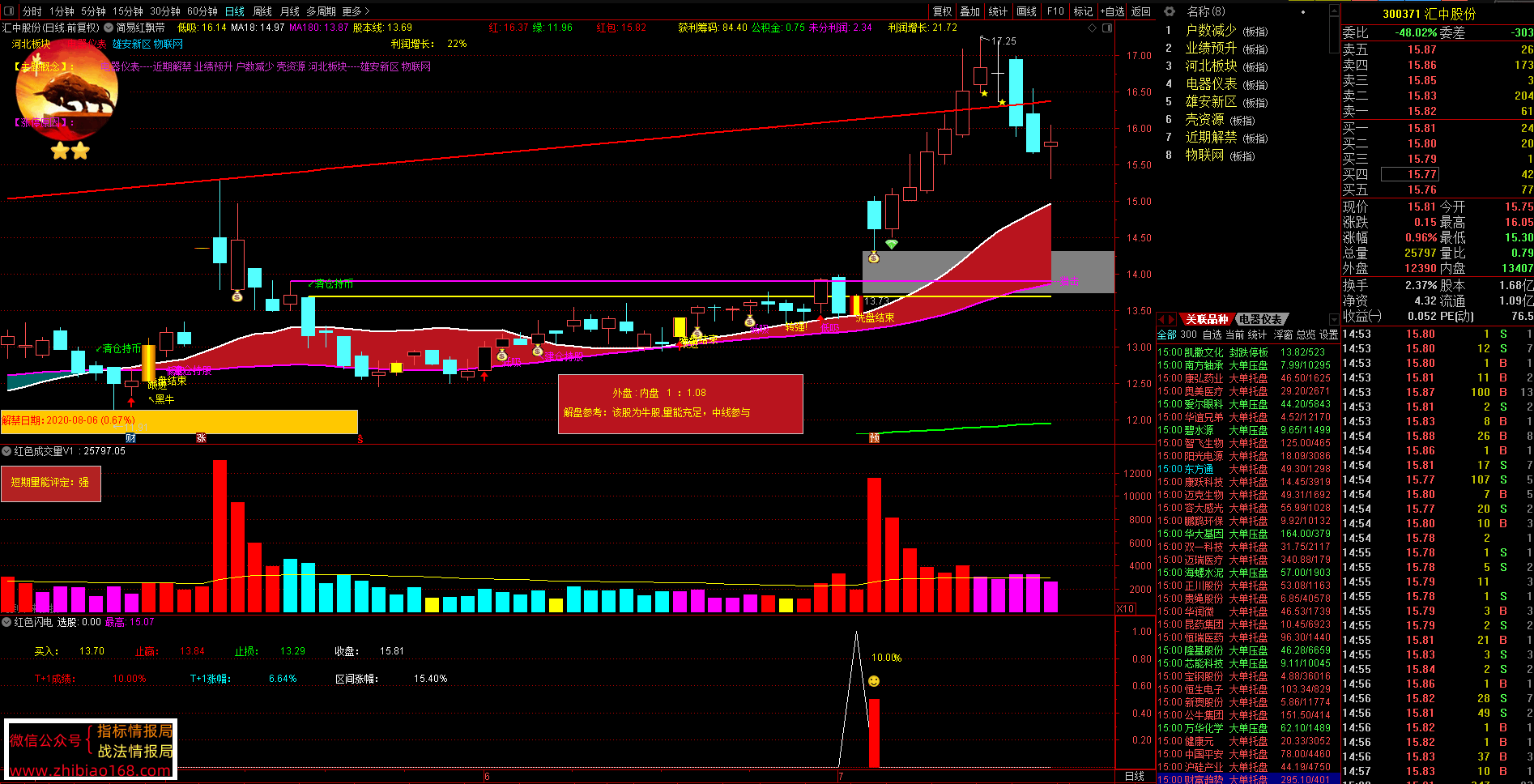Click 雄安新区 in the sector list
The image size is (1534, 784).
click(1211, 102)
